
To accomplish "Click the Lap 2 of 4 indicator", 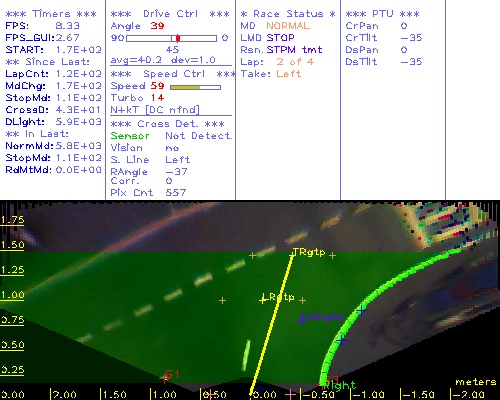I will tap(295, 62).
